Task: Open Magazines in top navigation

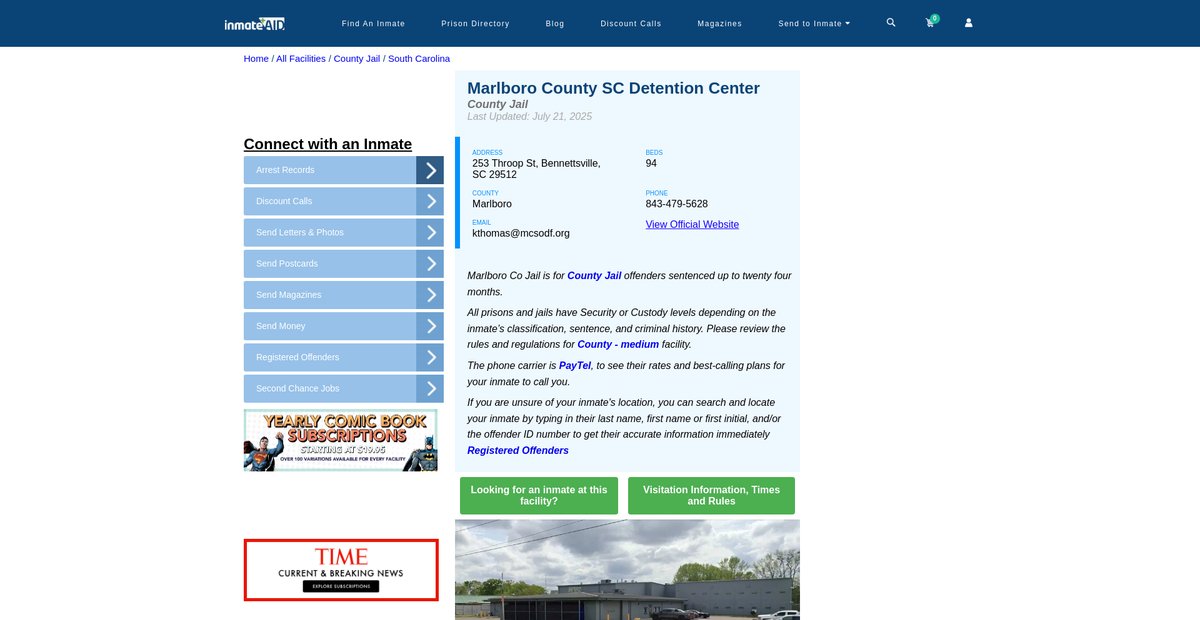Action: (x=720, y=23)
